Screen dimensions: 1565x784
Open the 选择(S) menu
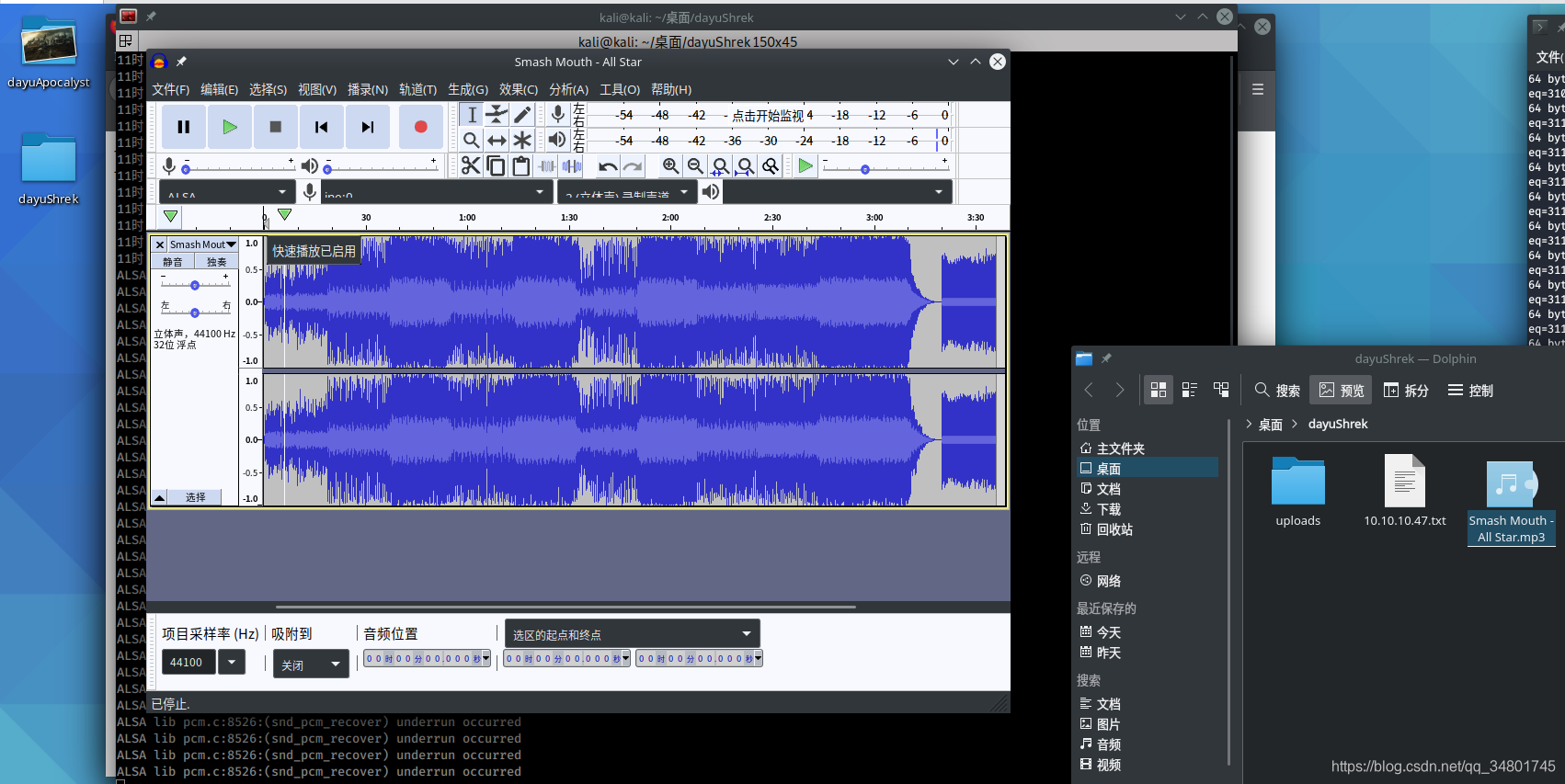[268, 89]
